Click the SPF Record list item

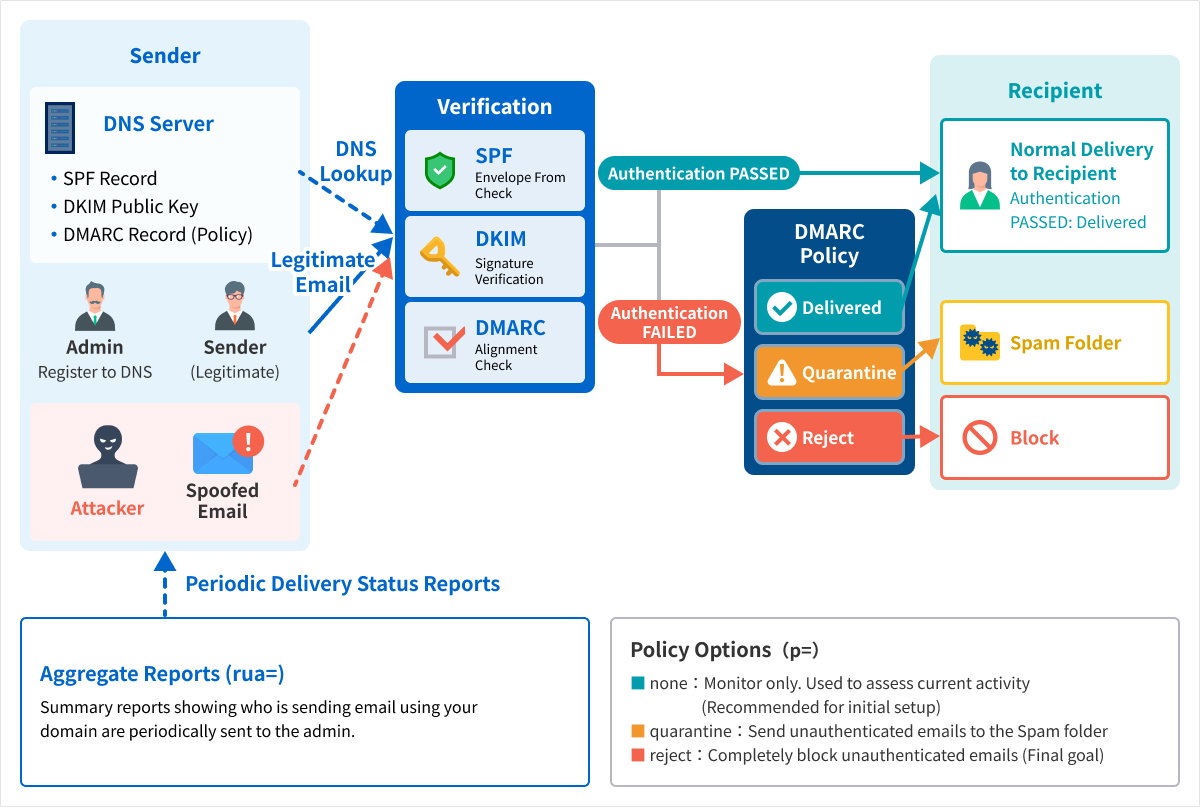pyautogui.click(x=110, y=179)
